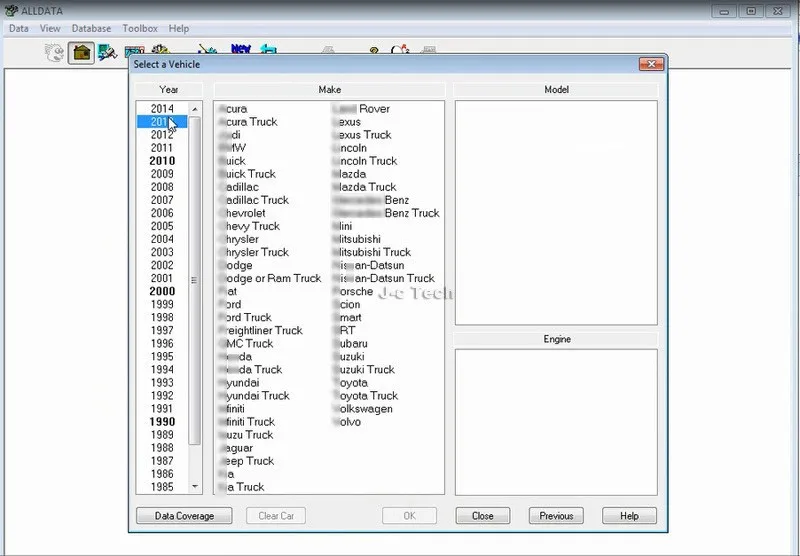Select Lexus Truck make

pyautogui.click(x=362, y=135)
